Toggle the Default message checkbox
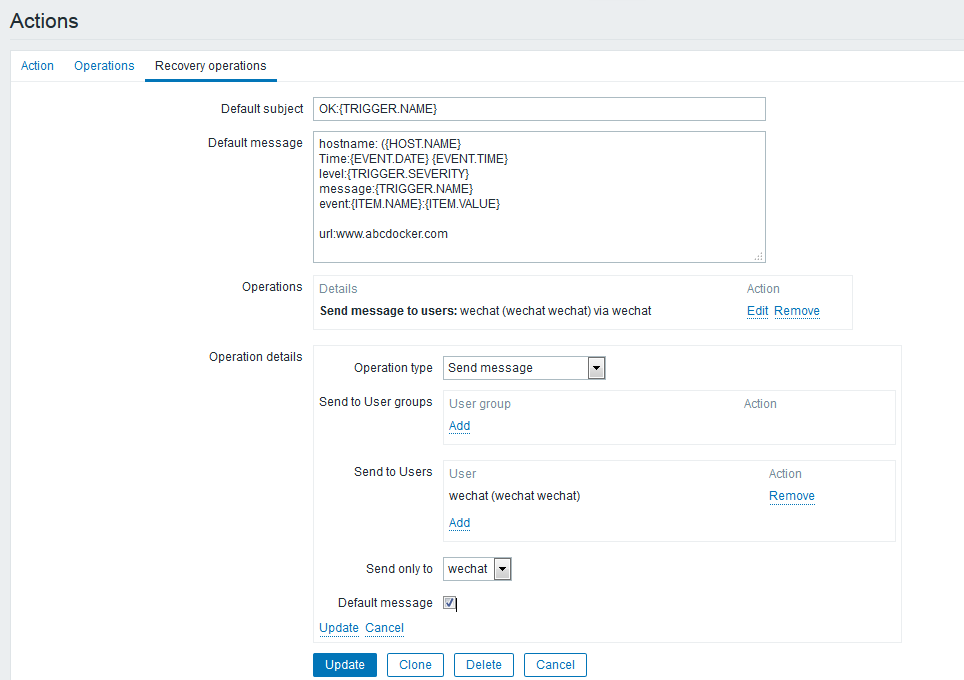 [x=450, y=603]
